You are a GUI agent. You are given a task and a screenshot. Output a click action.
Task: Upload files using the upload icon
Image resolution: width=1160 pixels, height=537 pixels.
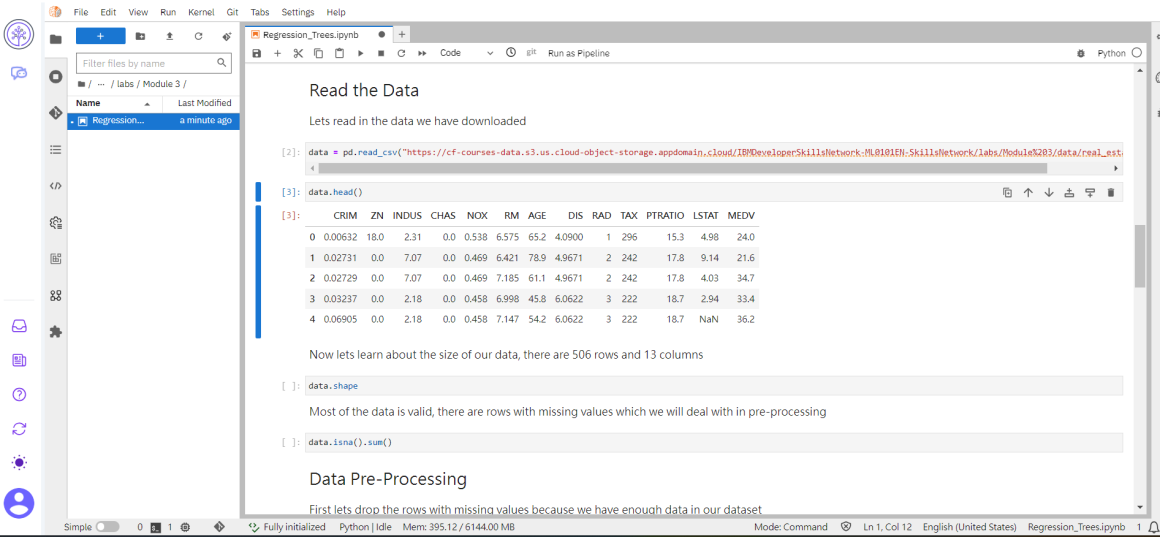pyautogui.click(x=169, y=36)
